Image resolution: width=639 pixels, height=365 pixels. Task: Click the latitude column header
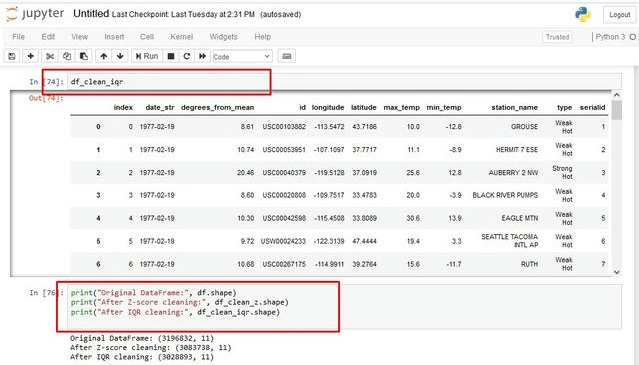[364, 108]
